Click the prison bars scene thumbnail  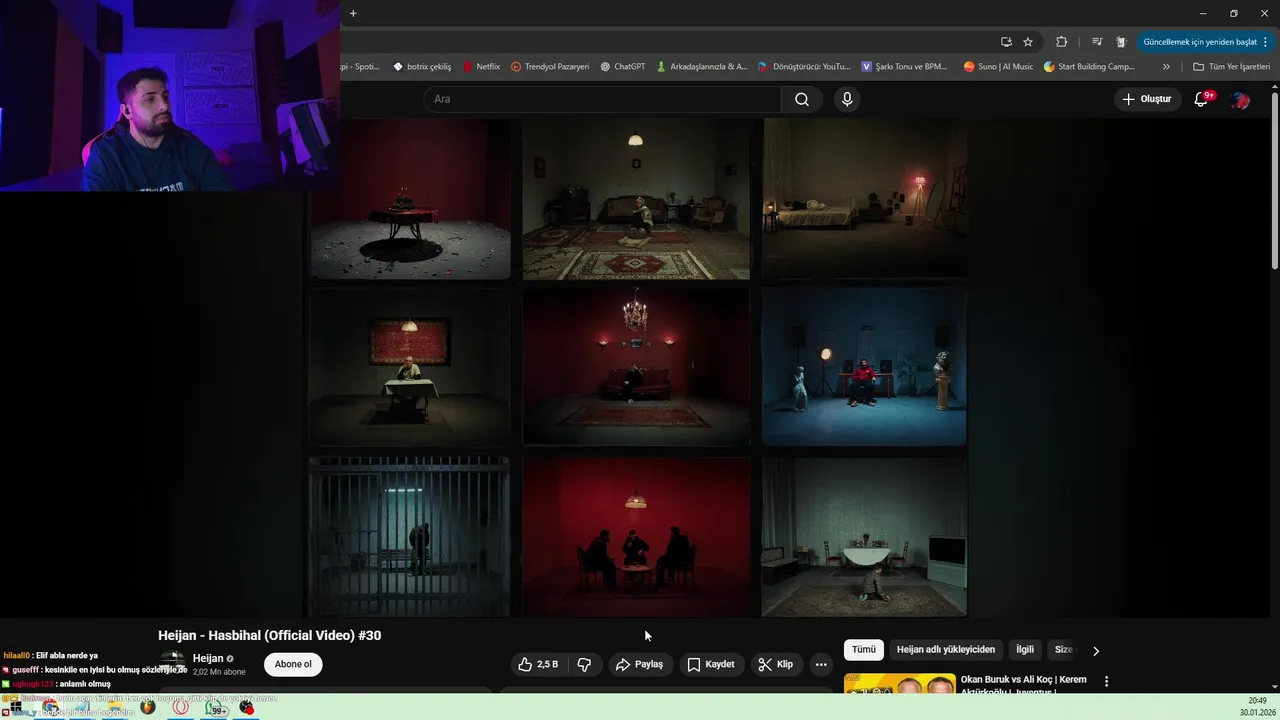pos(409,536)
